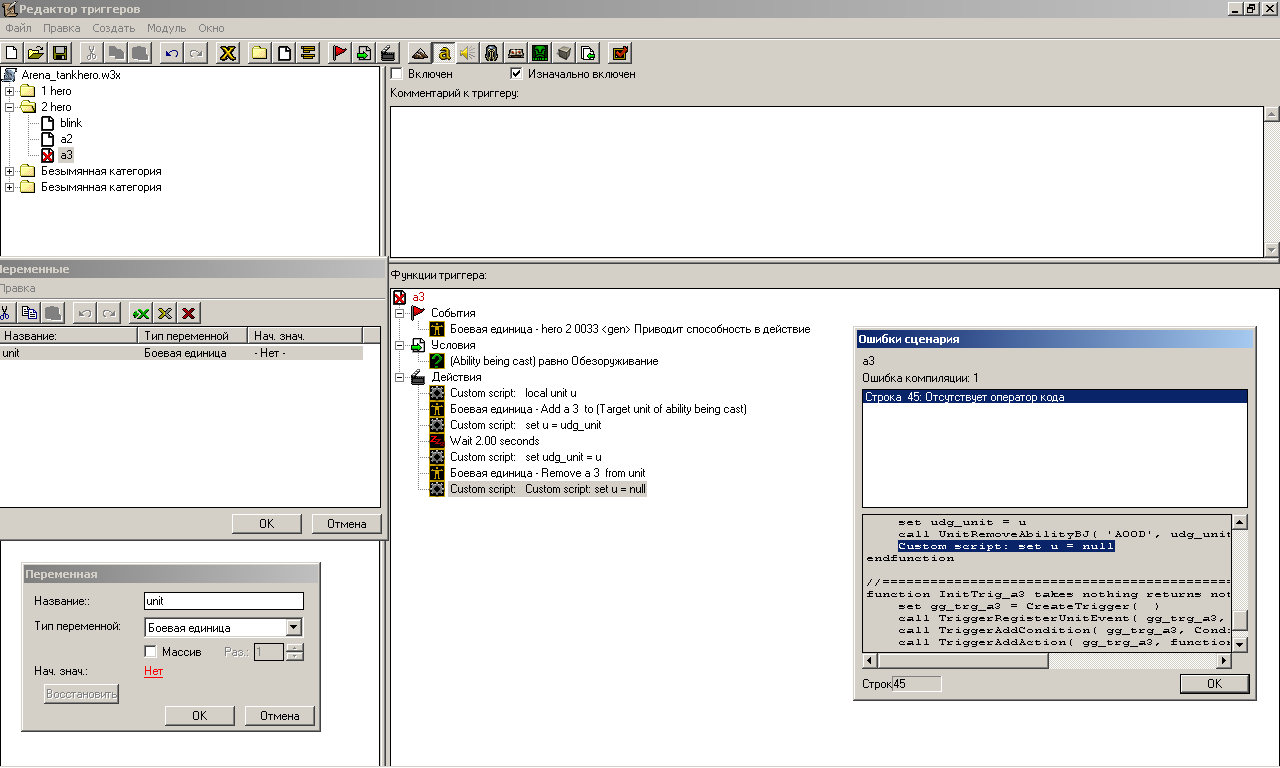
Task: Open the 'Создать' menu
Action: 113,28
